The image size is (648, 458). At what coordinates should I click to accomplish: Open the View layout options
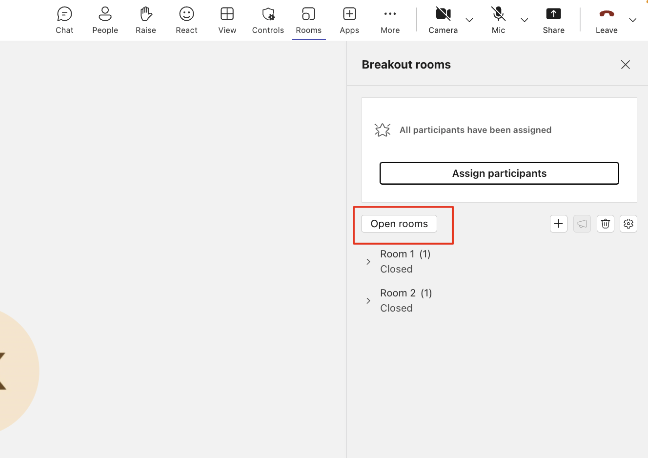click(x=227, y=19)
